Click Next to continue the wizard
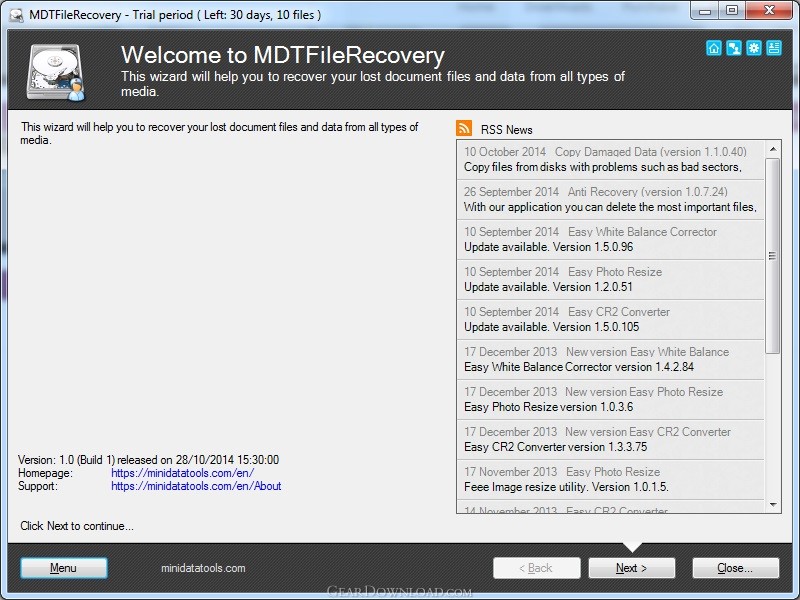The width and height of the screenshot is (800, 600). [x=632, y=568]
